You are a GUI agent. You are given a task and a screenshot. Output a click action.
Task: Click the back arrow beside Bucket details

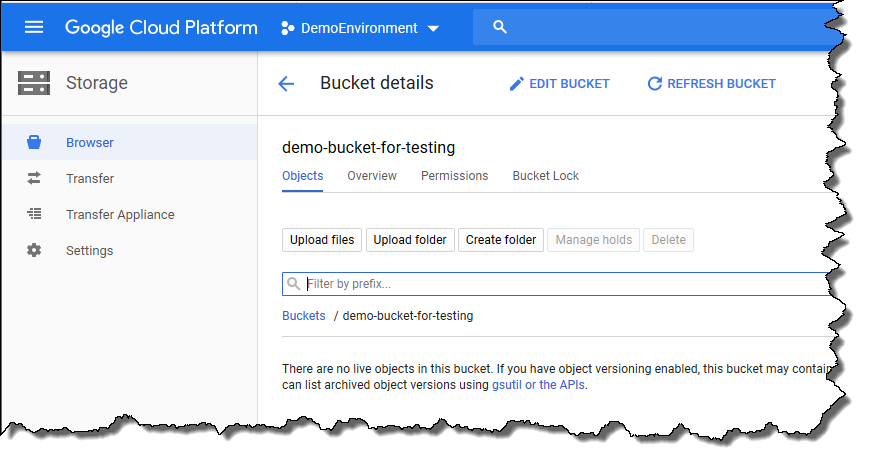point(286,84)
